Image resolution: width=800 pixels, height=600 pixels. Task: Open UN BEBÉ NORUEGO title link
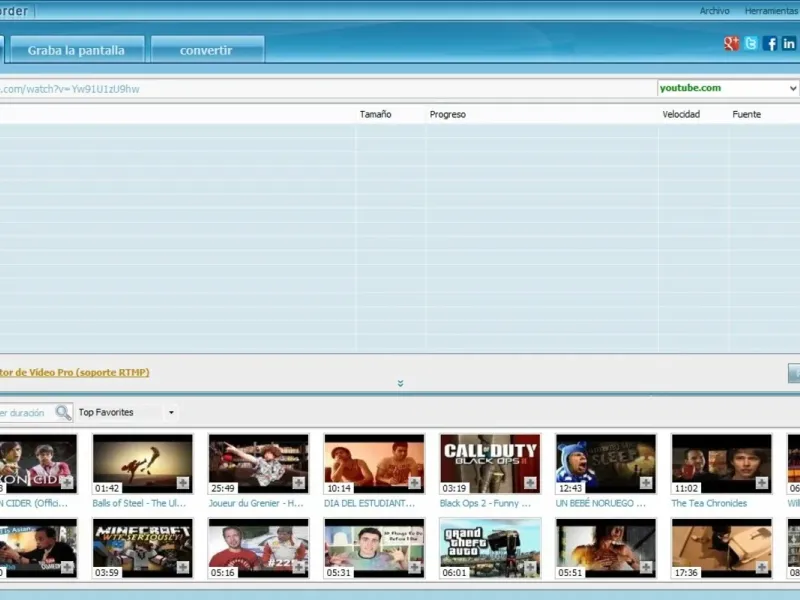pyautogui.click(x=601, y=503)
